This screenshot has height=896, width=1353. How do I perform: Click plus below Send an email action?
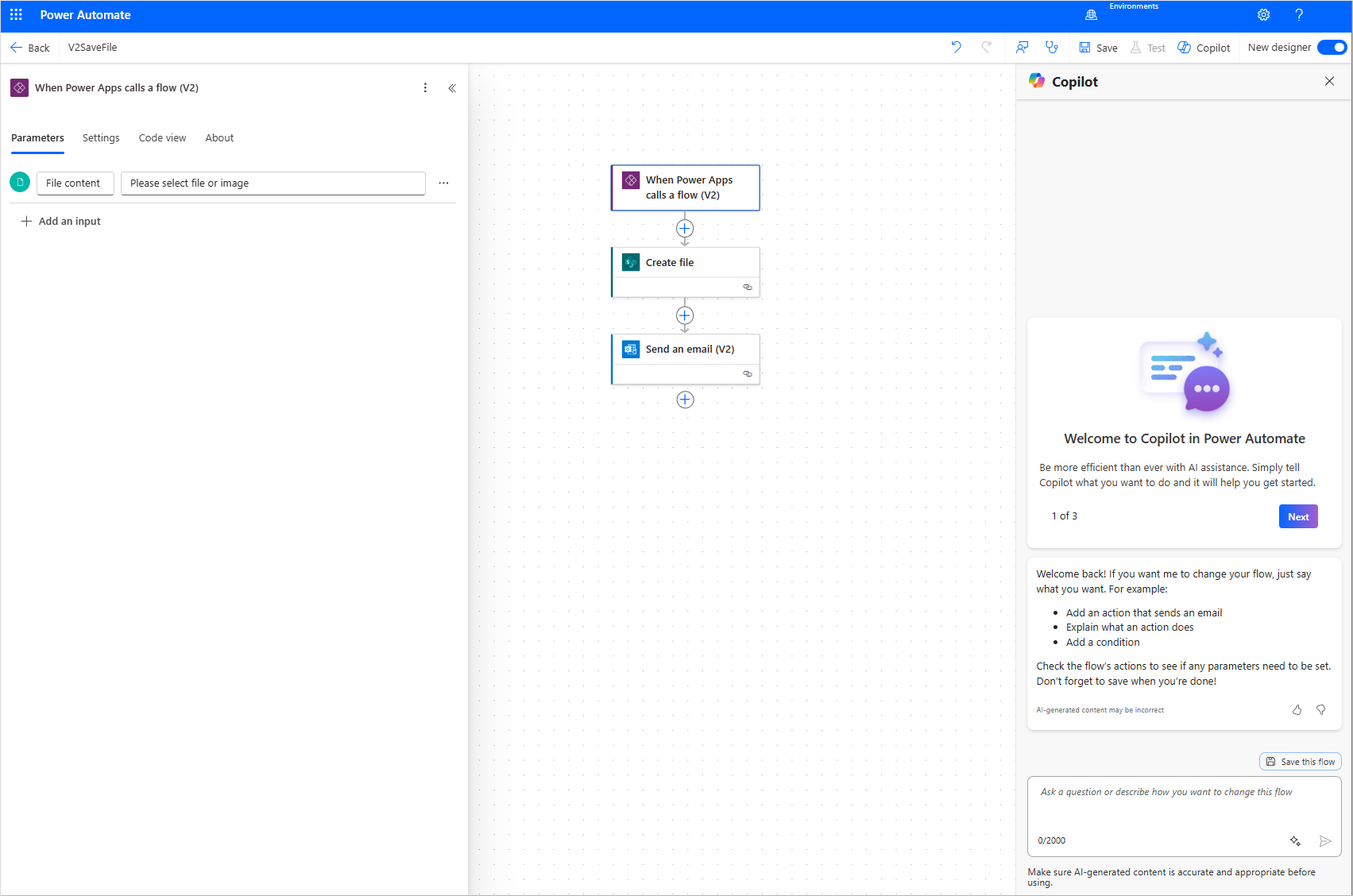[x=685, y=400]
